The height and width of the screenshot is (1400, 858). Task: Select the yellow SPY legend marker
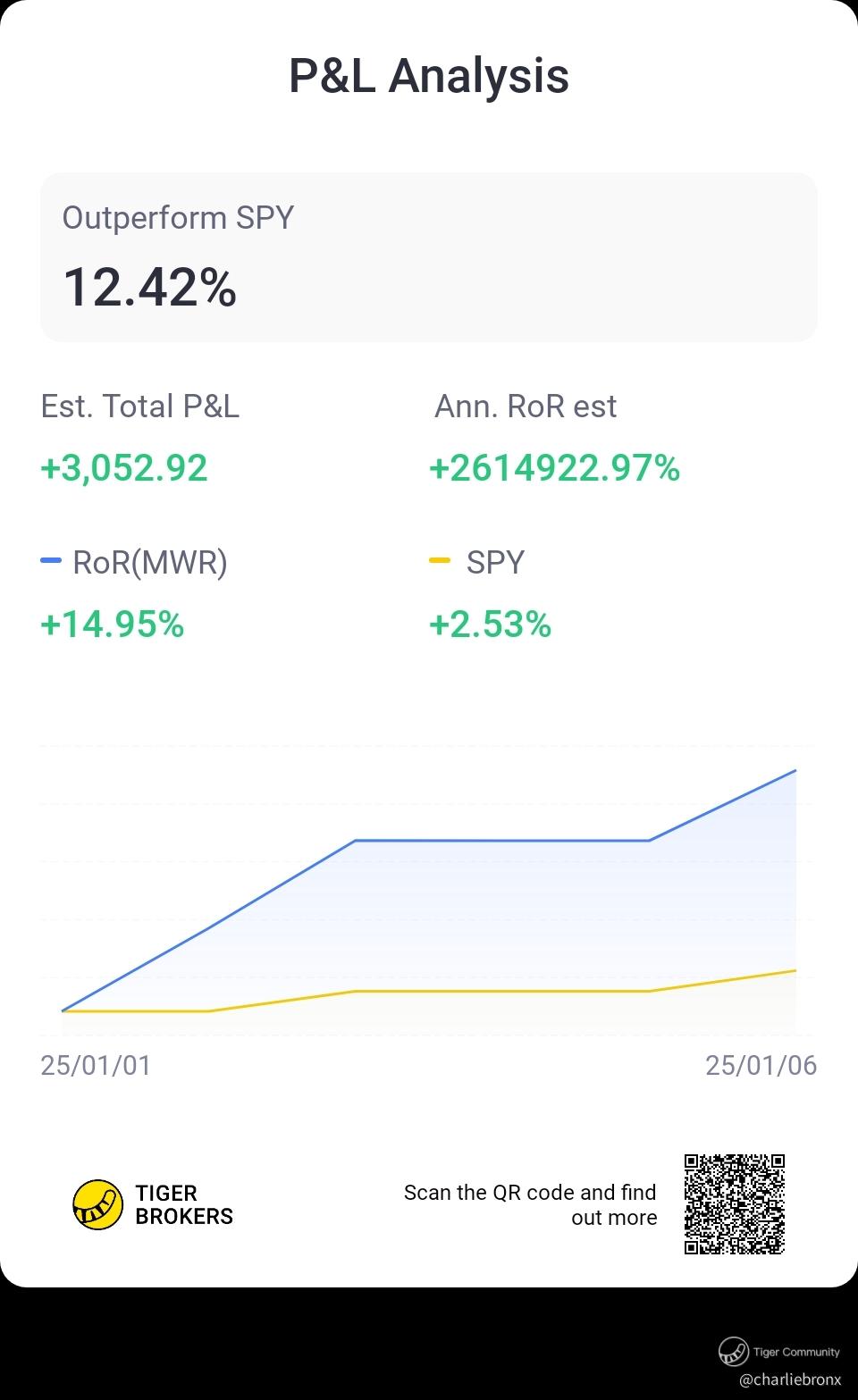(x=440, y=561)
